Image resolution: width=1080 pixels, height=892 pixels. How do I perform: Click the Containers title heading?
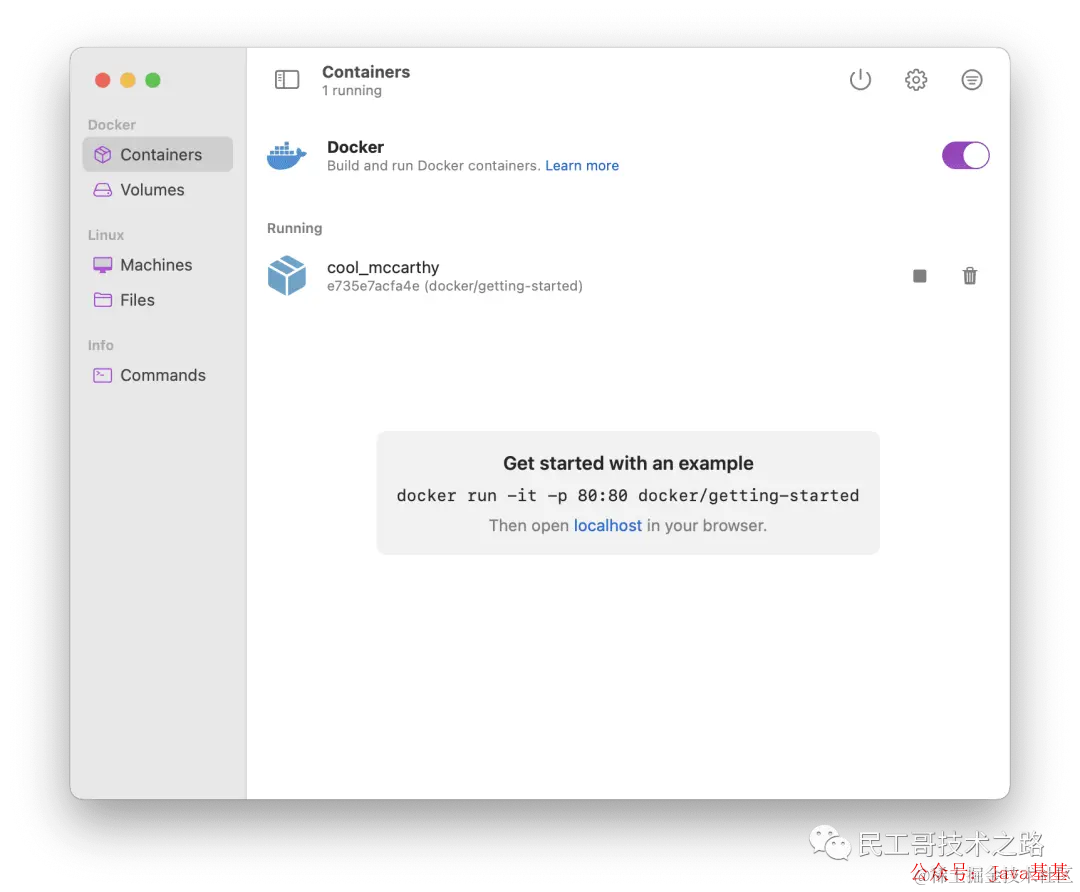[x=366, y=72]
